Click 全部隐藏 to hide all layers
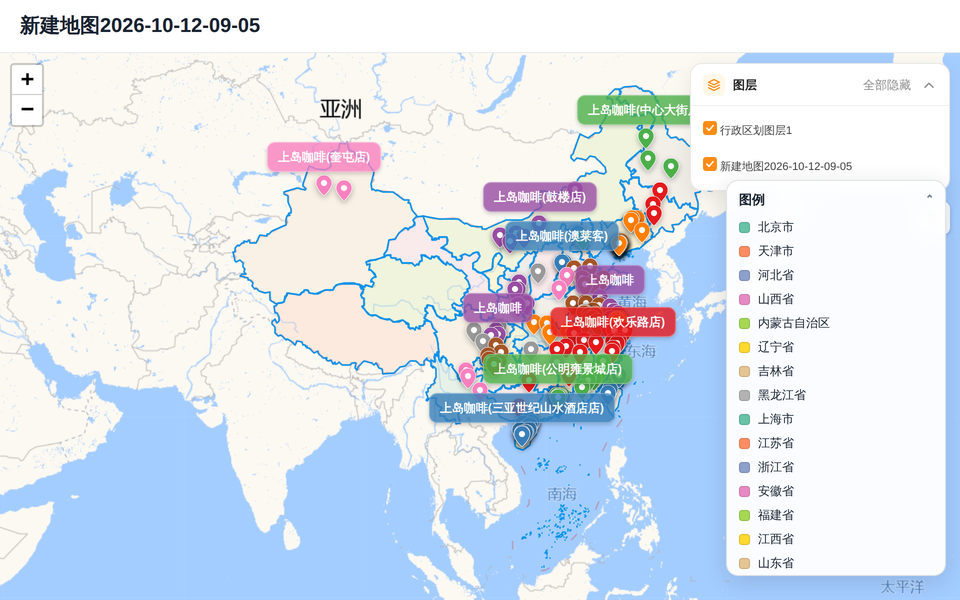This screenshot has width=960, height=600. tap(887, 85)
